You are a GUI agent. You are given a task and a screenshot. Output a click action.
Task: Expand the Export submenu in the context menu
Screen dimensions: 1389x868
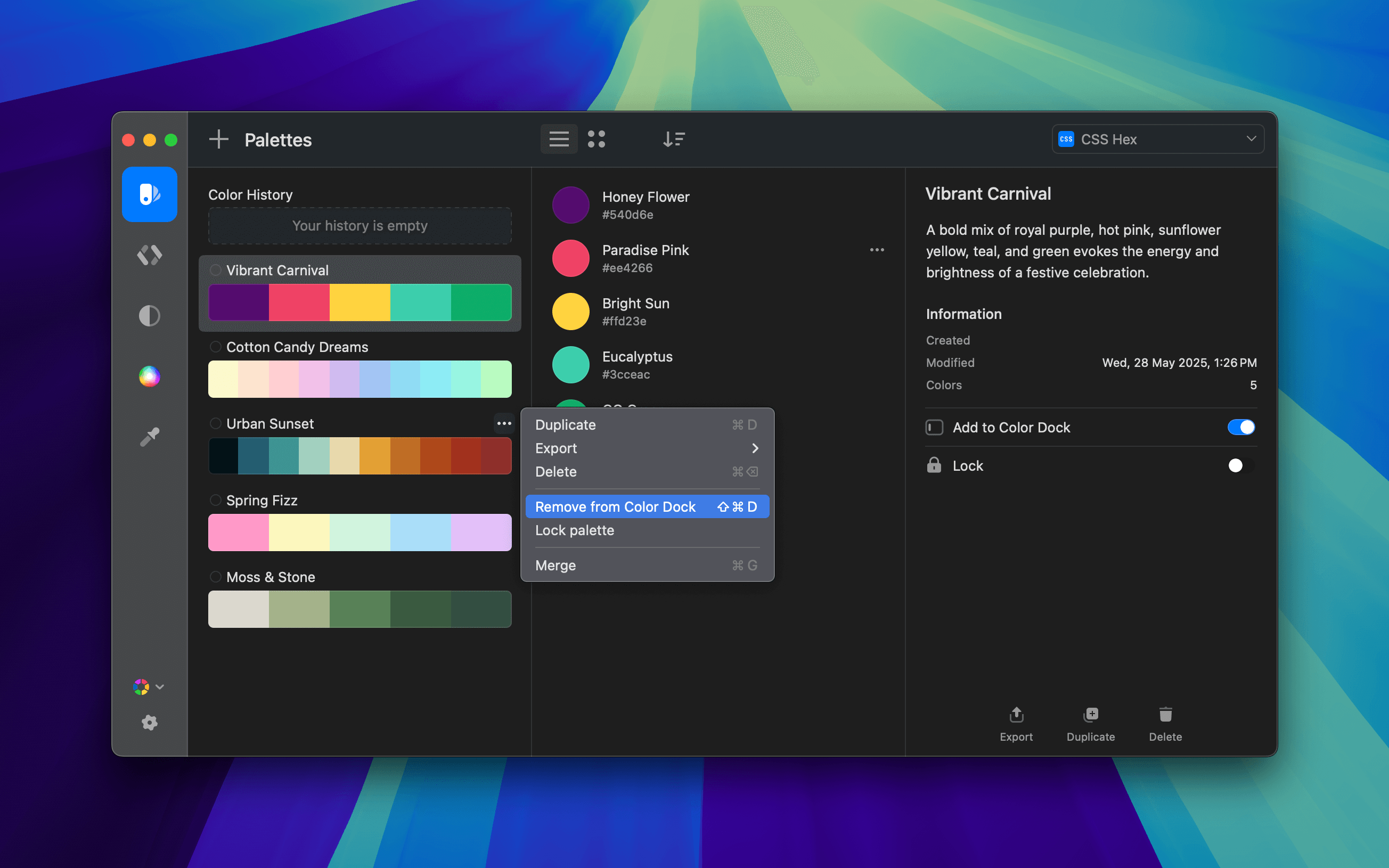755,448
